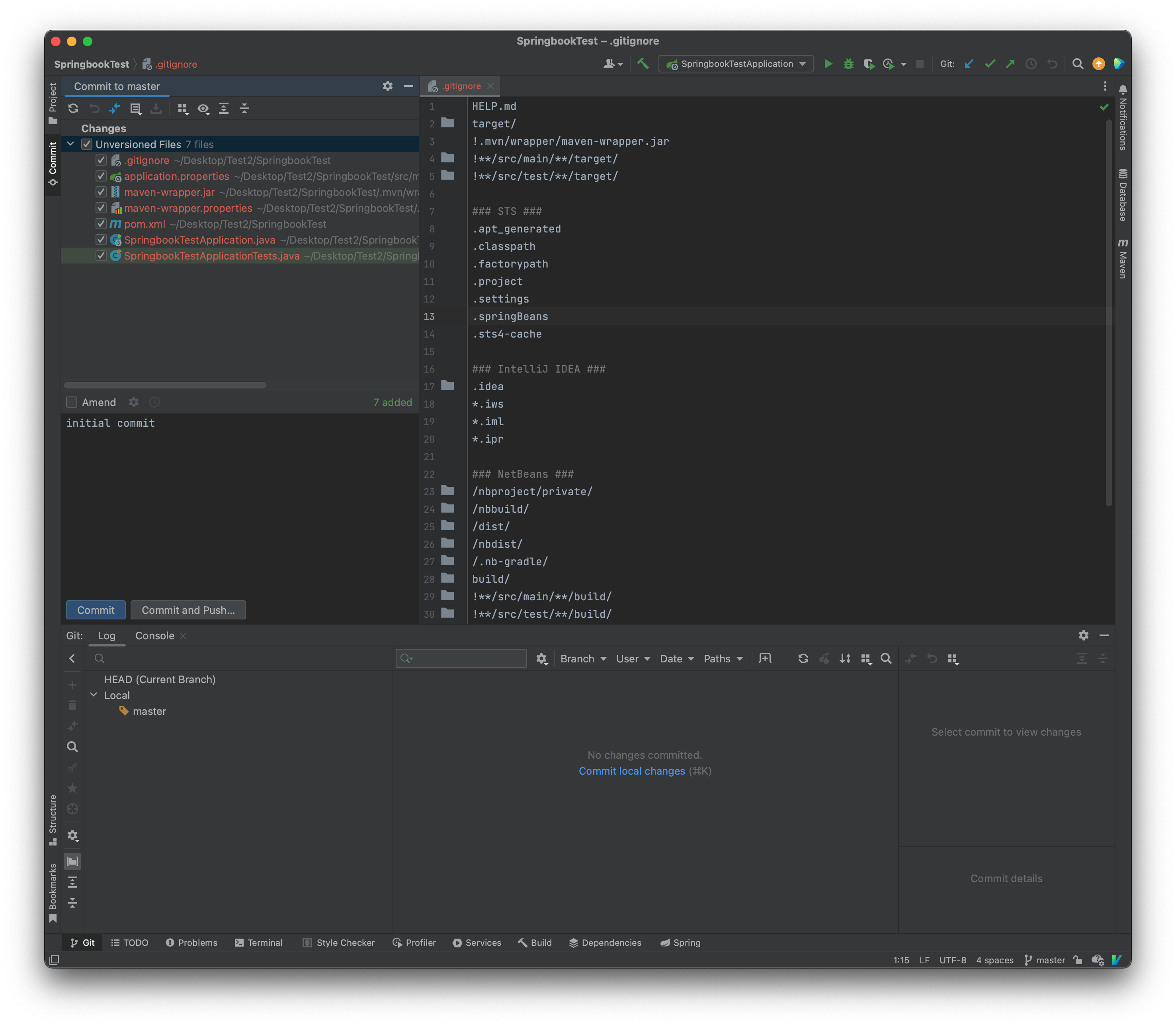
Task: Open the Date filter dropdown
Action: click(x=677, y=658)
